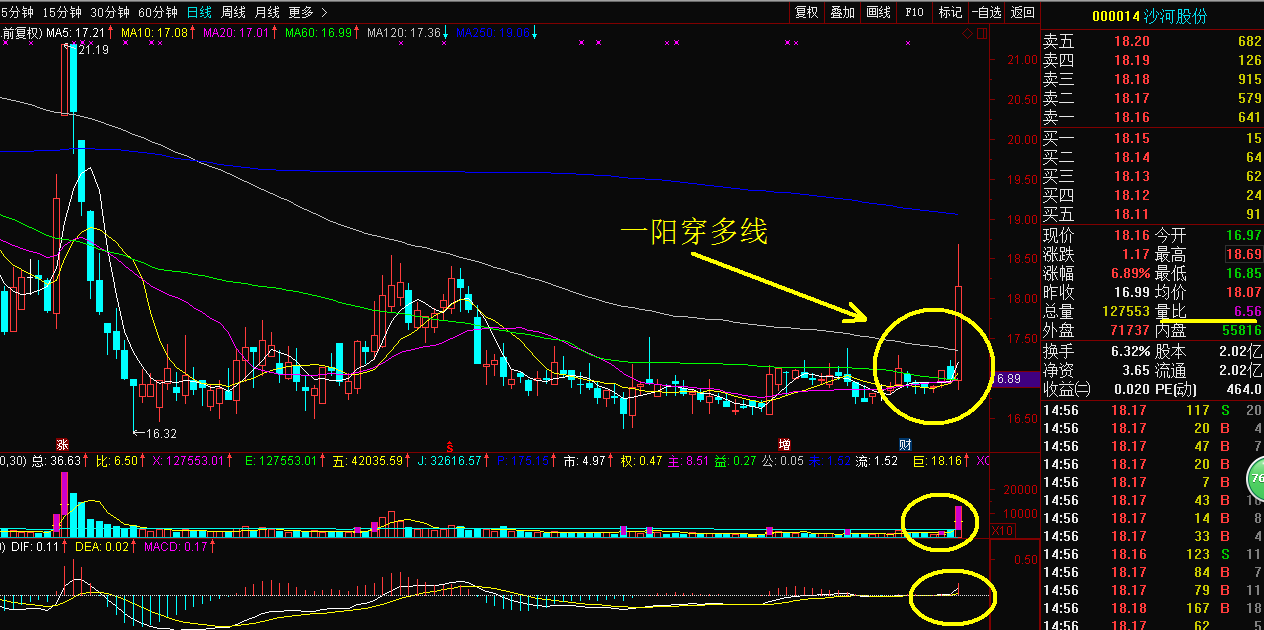Open the 画线 drawing tools

pos(878,12)
